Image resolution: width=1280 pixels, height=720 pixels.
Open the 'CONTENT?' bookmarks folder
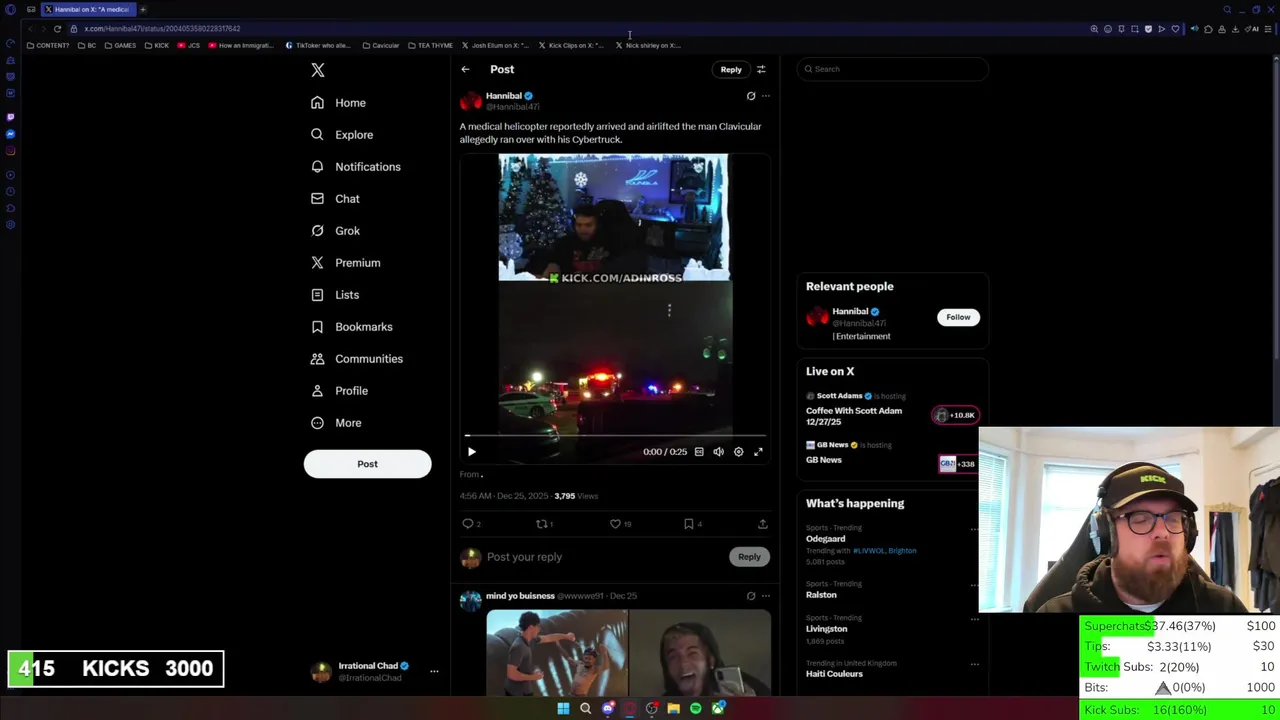click(x=48, y=45)
